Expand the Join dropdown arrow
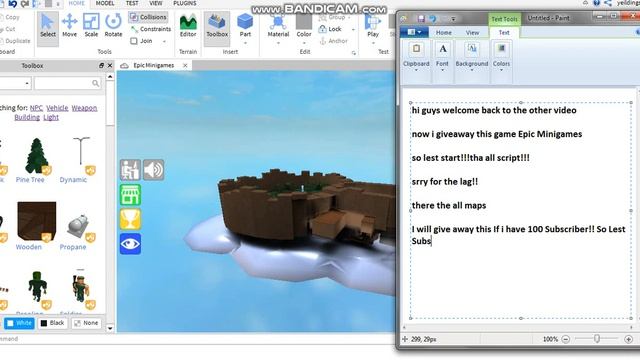Screen dimensions: 640x360 (x=164, y=41)
